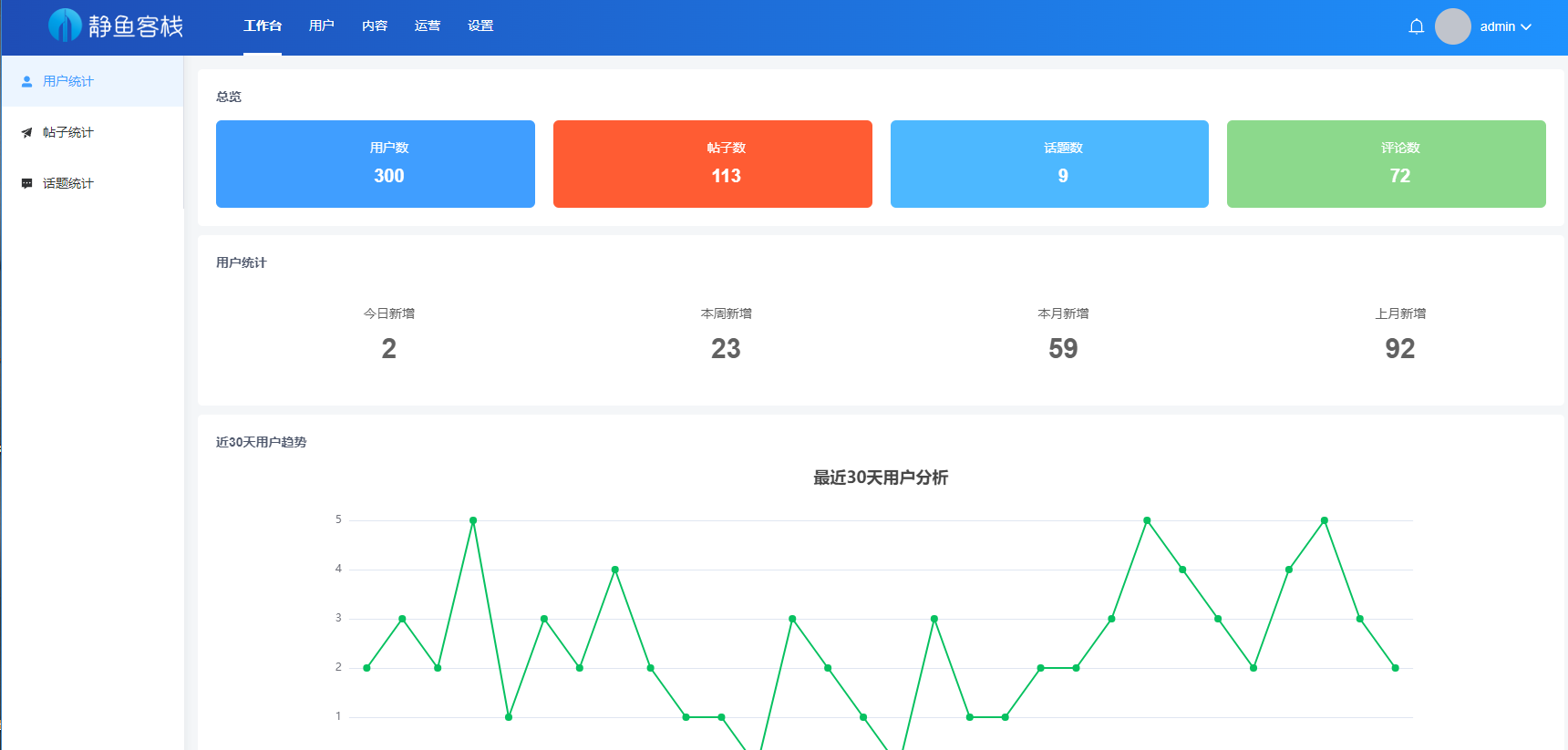Select 话题统计 in the sidebar
This screenshot has height=750, width=1568.
coord(68,183)
